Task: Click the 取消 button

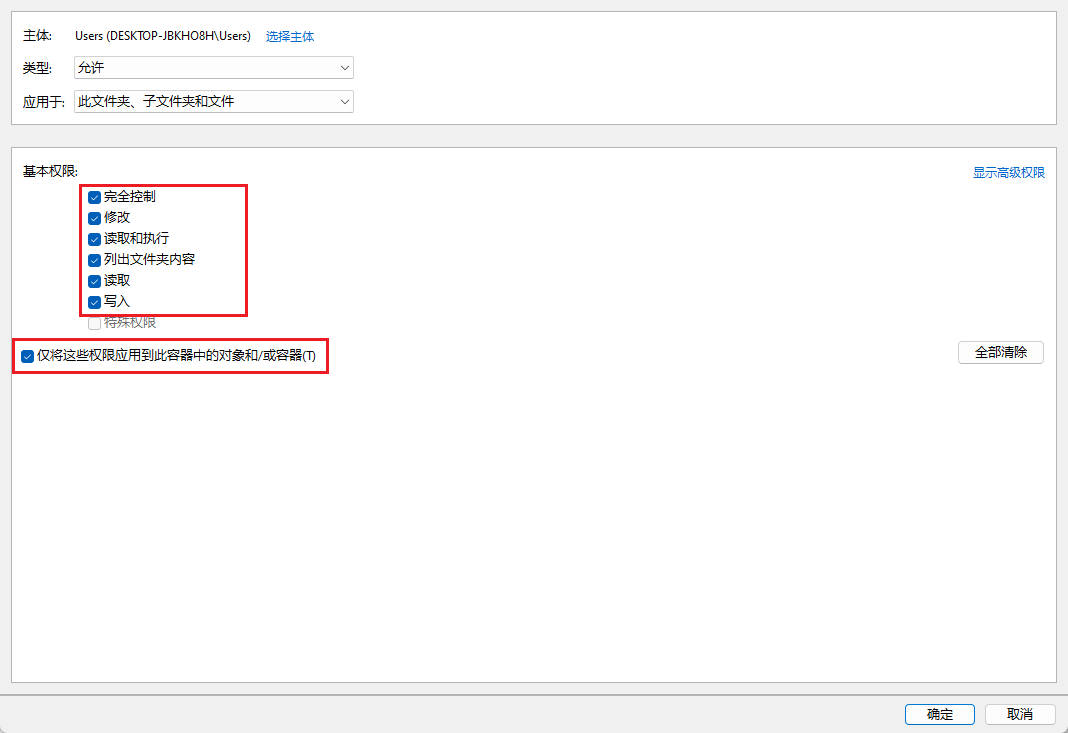Action: click(x=1020, y=714)
